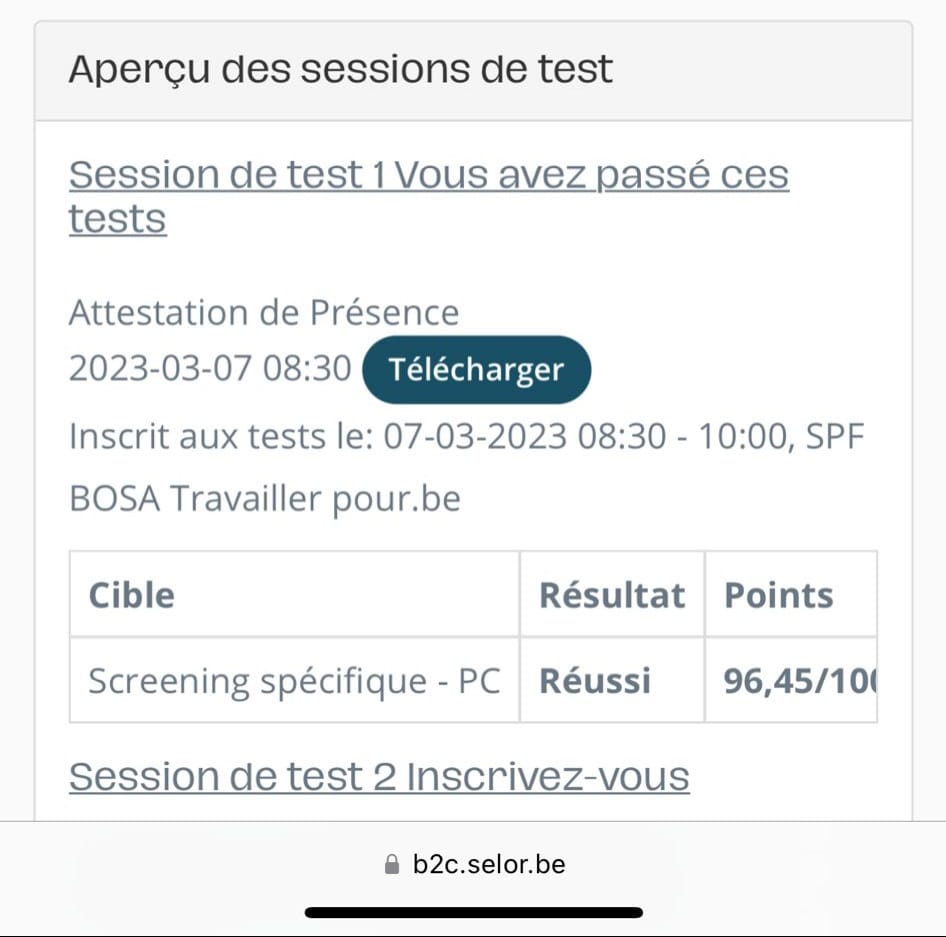Click the BOSA Travailler pour.be text
946x937 pixels.
pos(265,498)
